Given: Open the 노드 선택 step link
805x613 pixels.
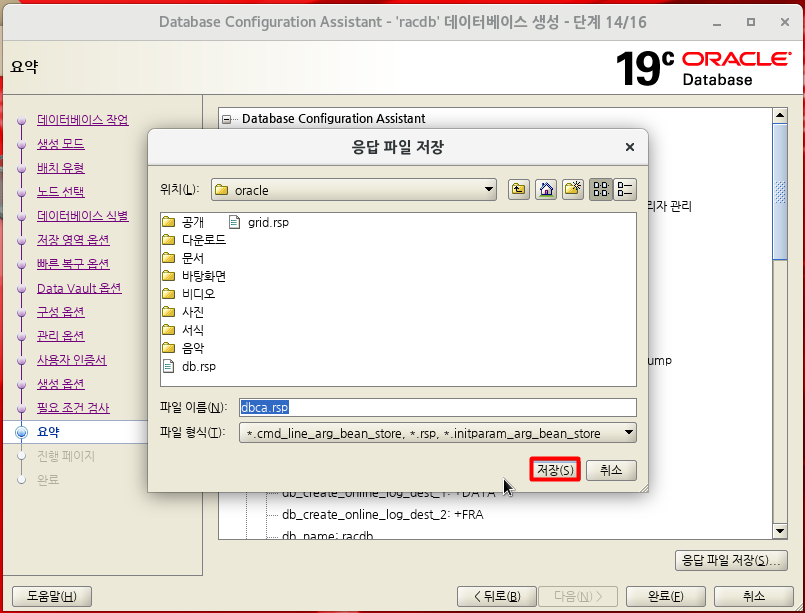Looking at the screenshot, I should pyautogui.click(x=61, y=192).
